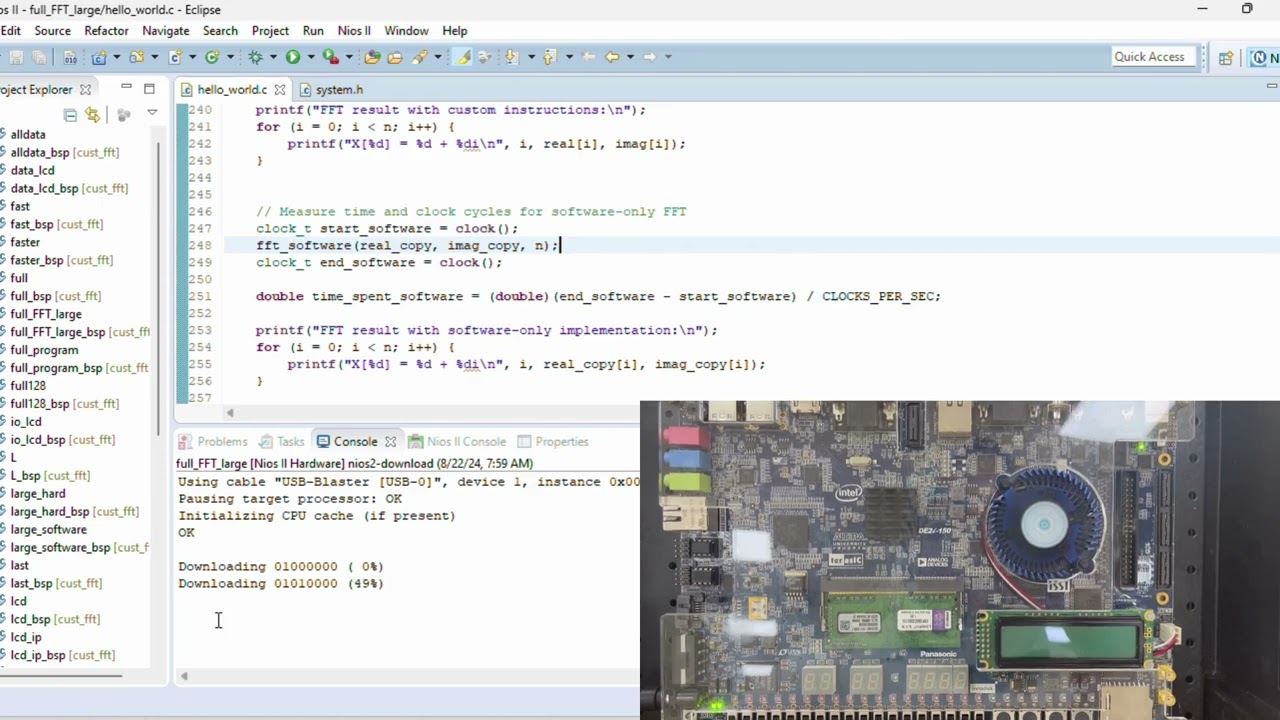
Task: Click the Open Perspective icon
Action: [1225, 57]
